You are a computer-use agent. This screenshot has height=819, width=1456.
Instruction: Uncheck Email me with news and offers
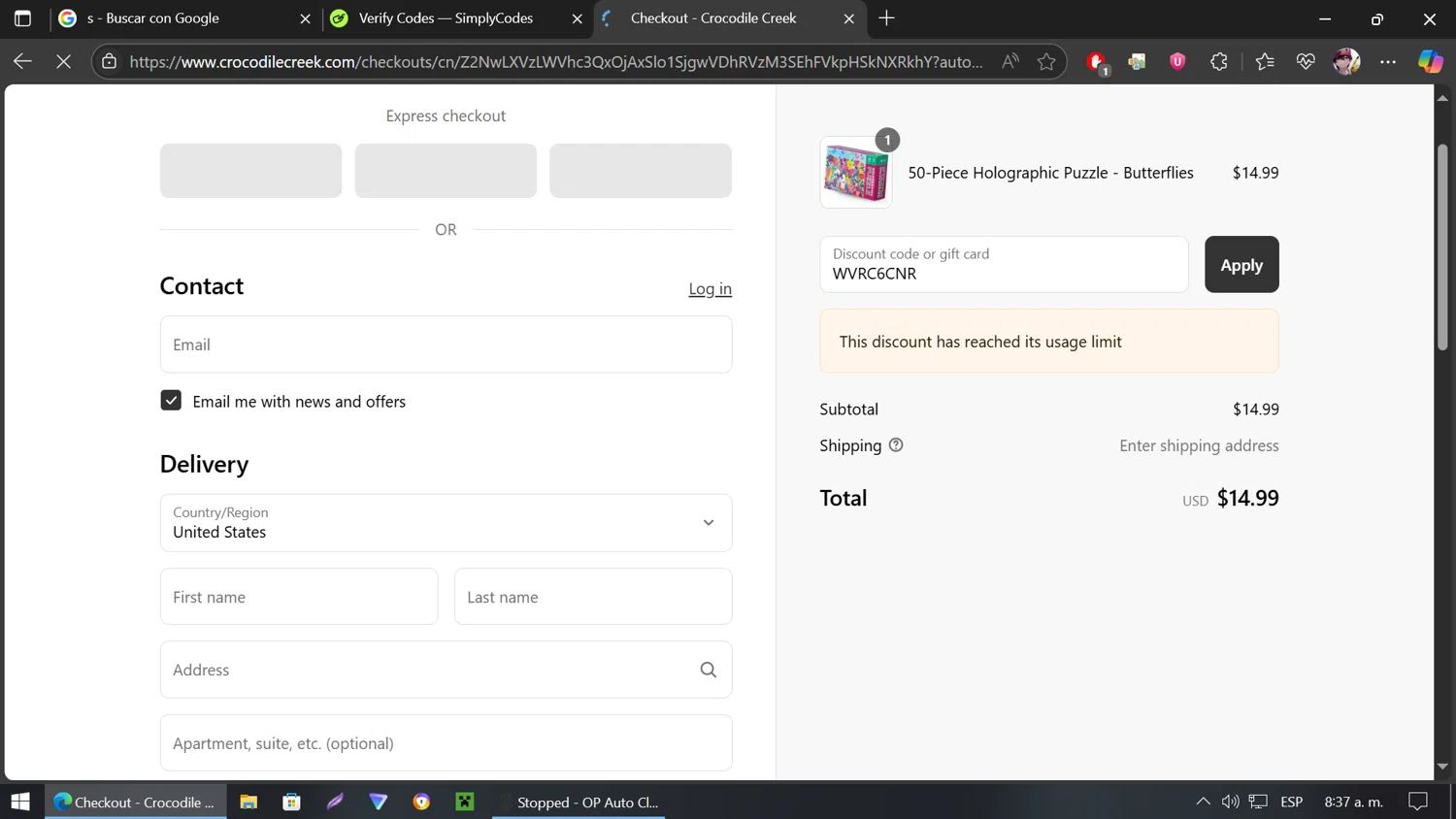[171, 401]
